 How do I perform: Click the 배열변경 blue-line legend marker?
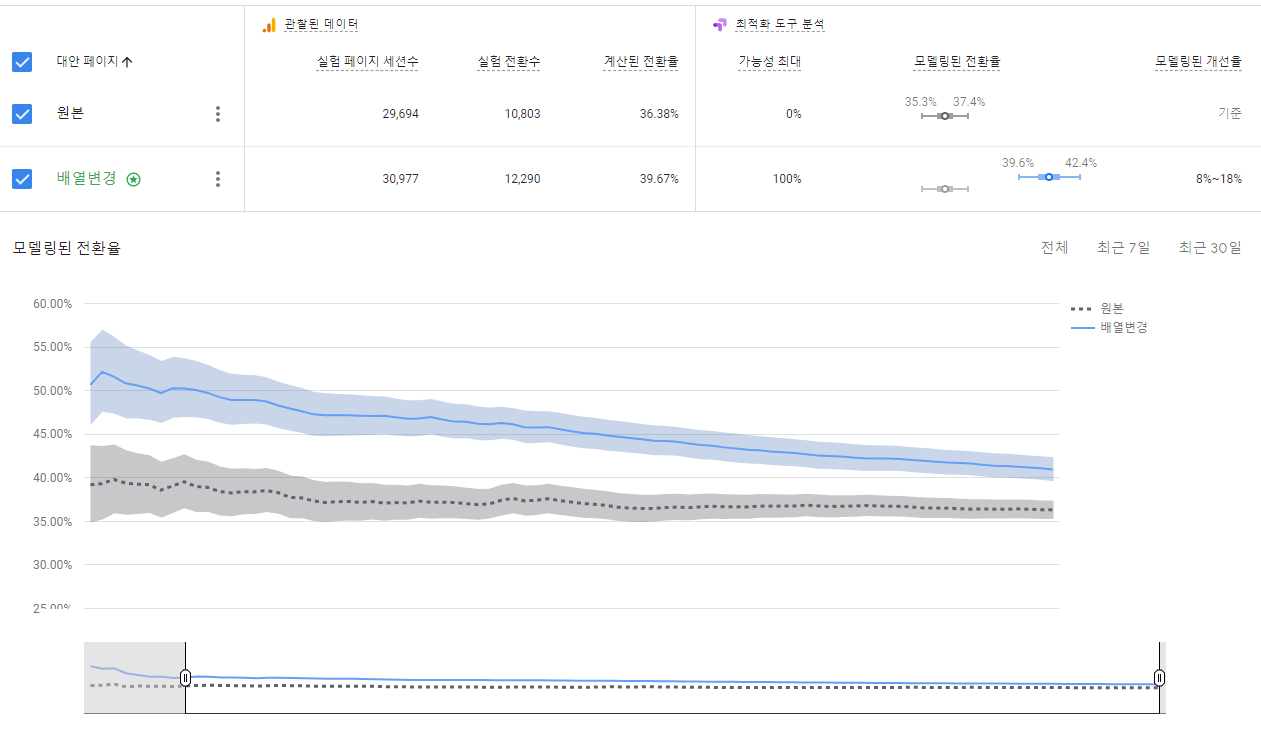1082,327
